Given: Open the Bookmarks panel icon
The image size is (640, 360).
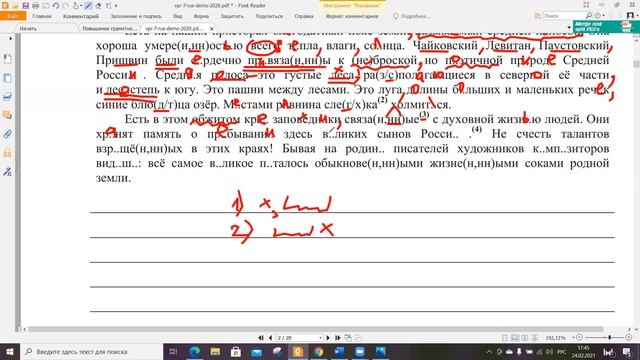Looking at the screenshot, I should coord(7,58).
